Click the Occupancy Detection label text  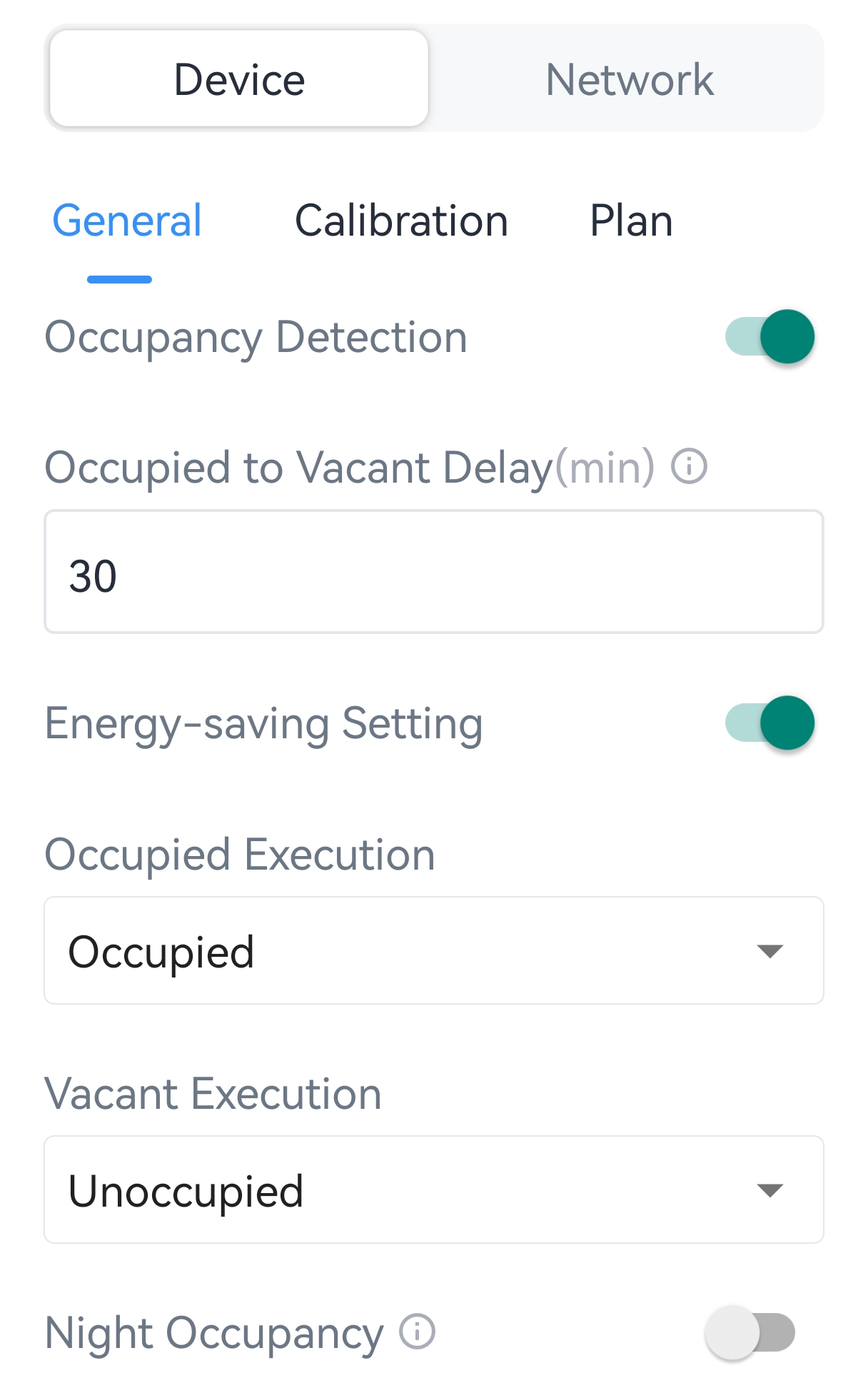tap(256, 337)
